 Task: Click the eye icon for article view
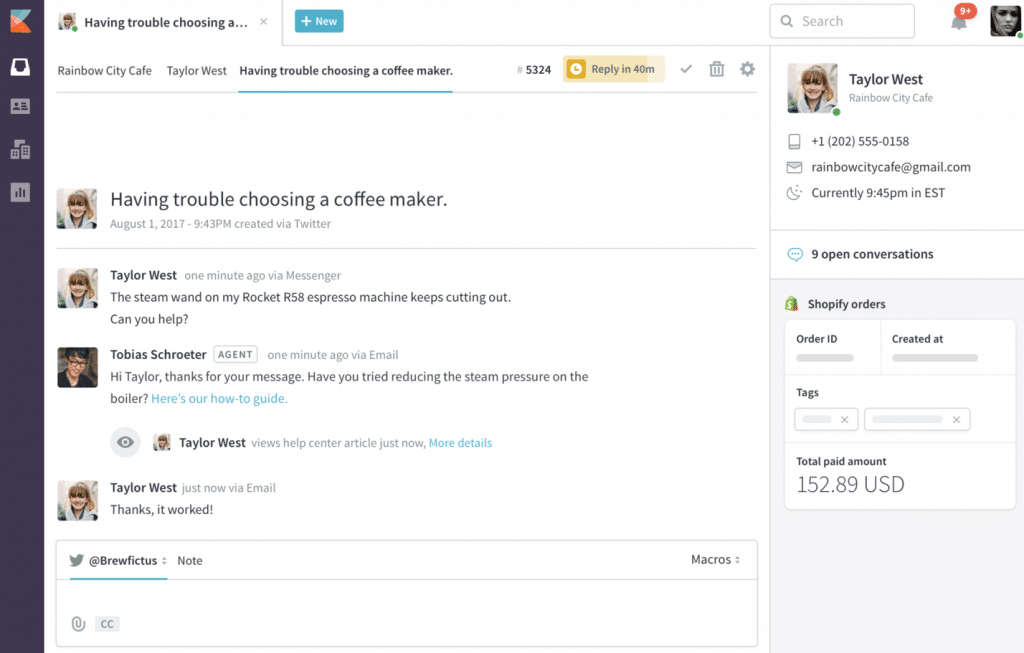point(125,442)
